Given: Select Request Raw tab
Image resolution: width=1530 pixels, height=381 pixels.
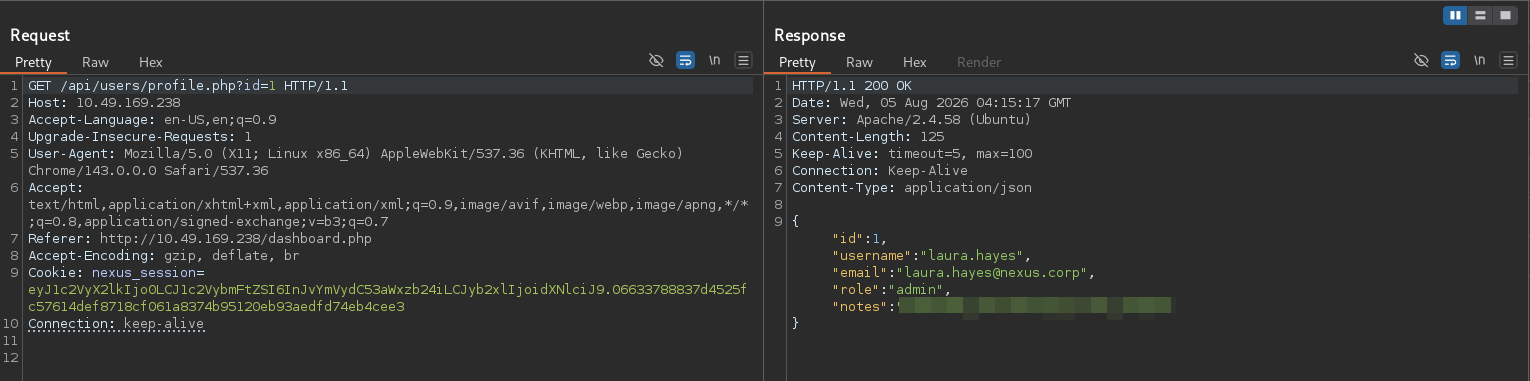Looking at the screenshot, I should click(x=96, y=62).
